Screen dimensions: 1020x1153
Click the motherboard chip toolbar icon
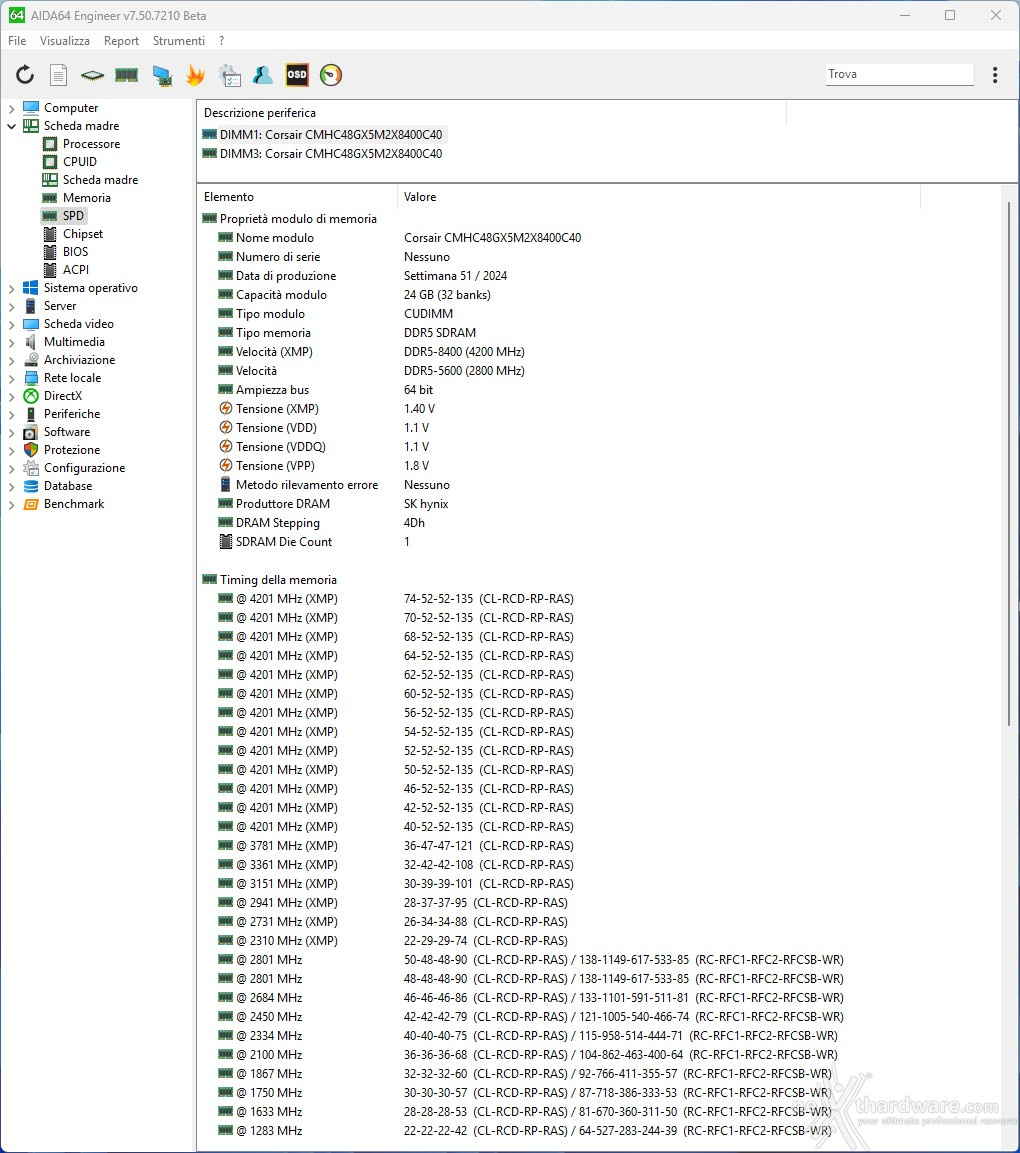click(x=93, y=75)
